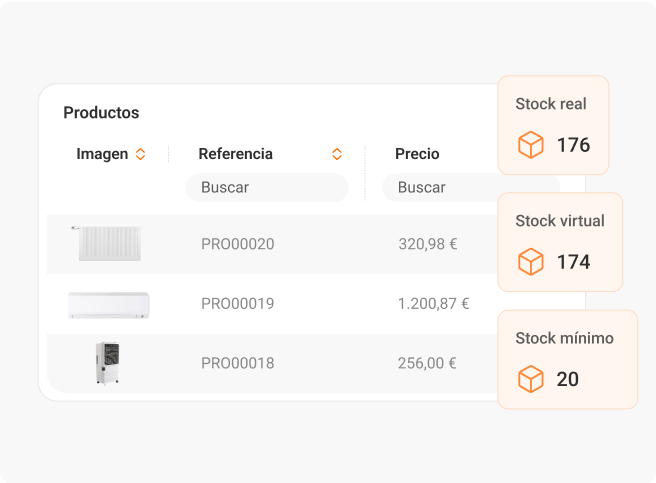Screen dimensions: 656x483
Task: Sort by Referencia column arrows
Action: pos(337,154)
